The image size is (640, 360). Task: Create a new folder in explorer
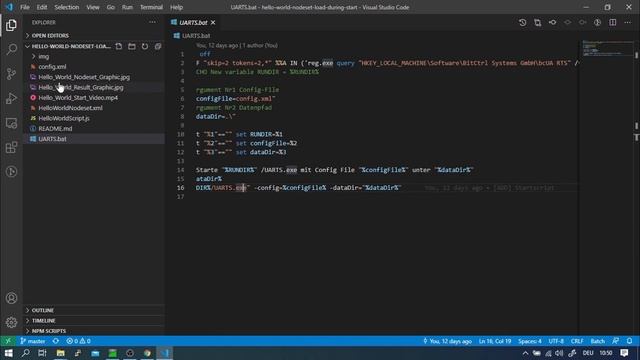132,46
